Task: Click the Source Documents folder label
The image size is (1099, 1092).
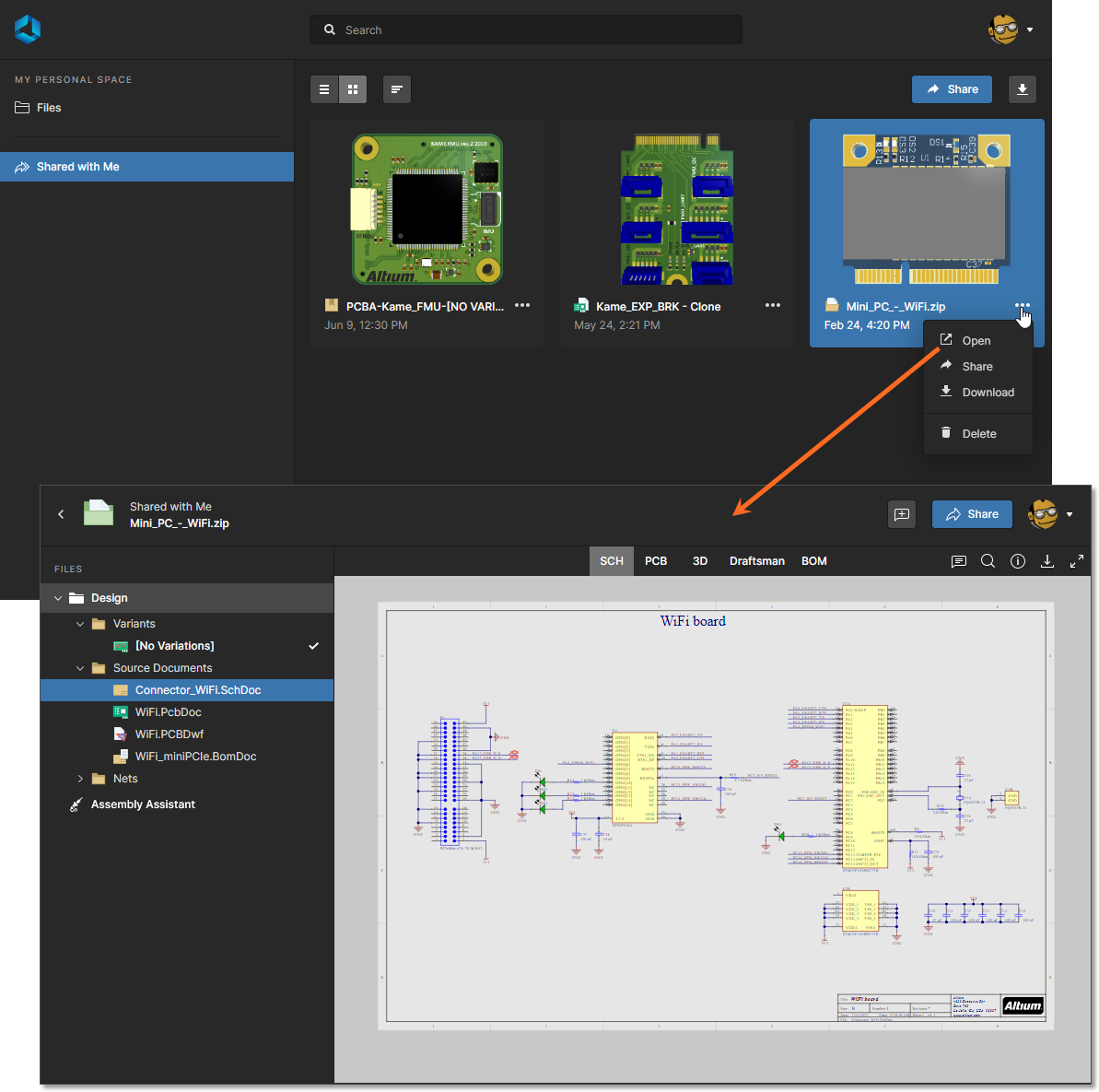Action: 163,668
